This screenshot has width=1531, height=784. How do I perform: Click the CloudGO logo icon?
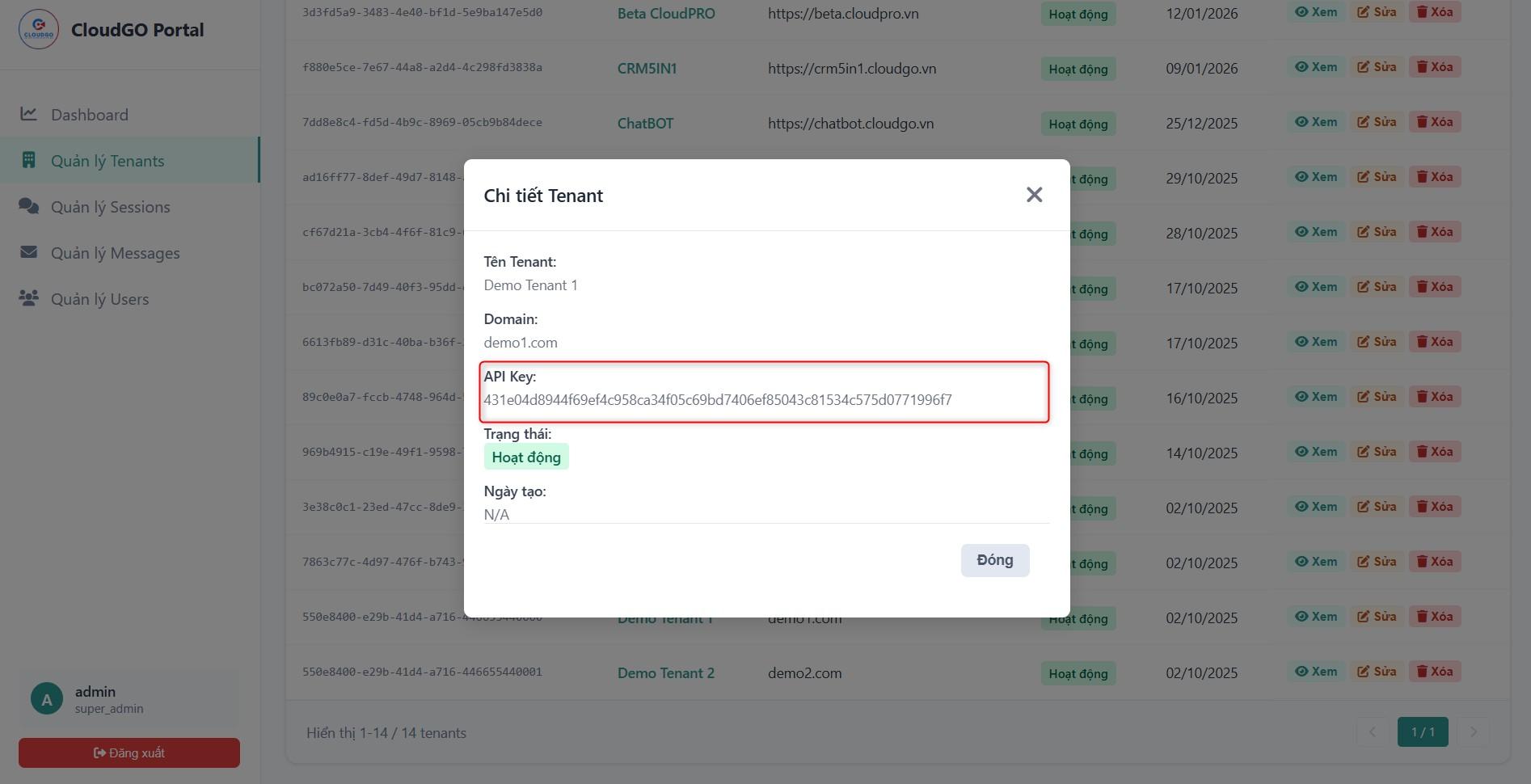pos(38,30)
